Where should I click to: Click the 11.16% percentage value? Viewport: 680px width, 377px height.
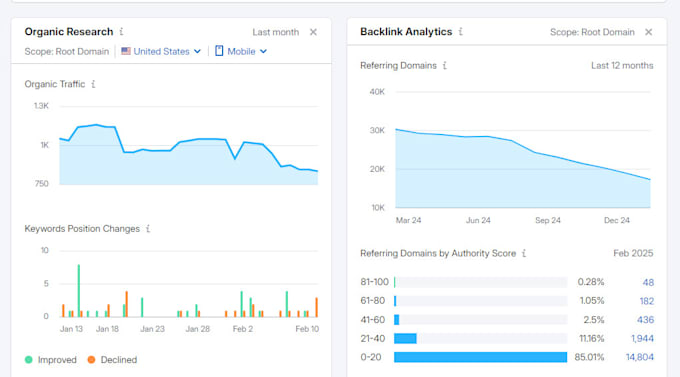coord(592,338)
